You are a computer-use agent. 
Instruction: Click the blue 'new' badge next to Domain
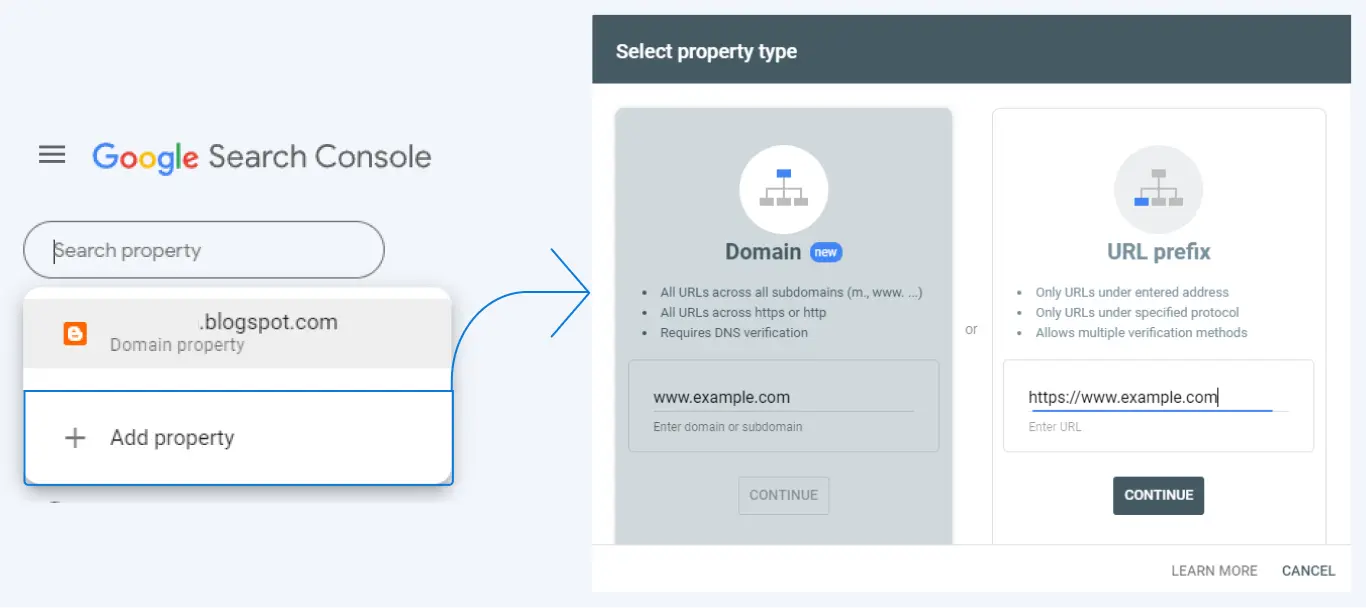pos(826,252)
